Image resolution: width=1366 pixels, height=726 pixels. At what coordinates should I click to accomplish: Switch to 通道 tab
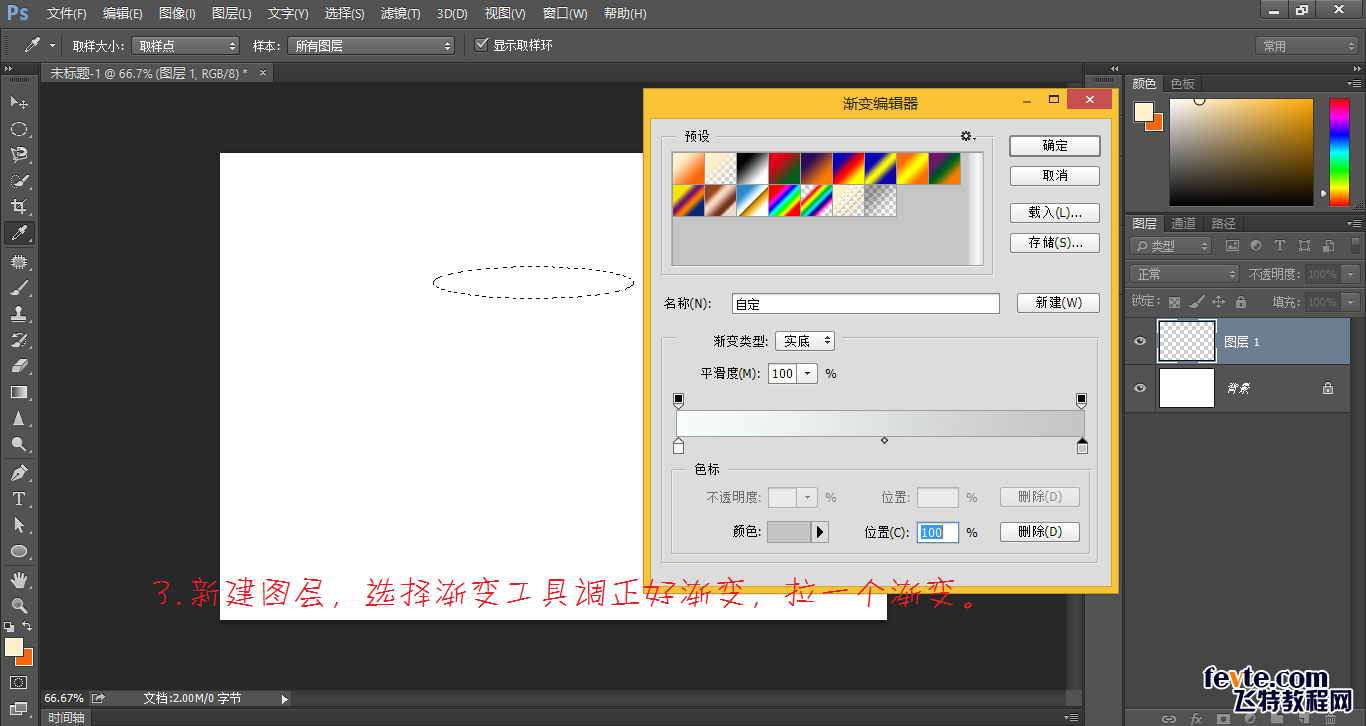pos(1183,223)
